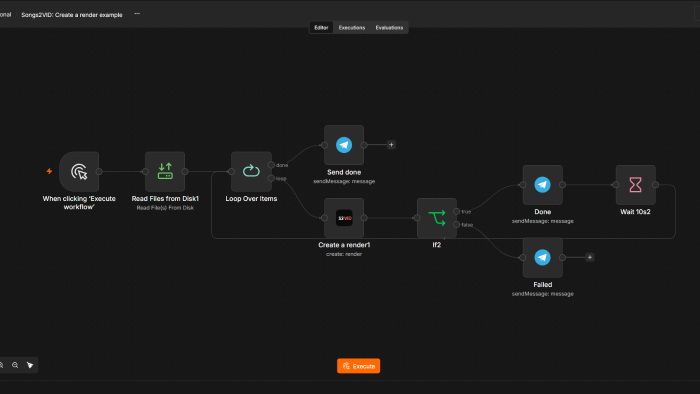
Task: Select the Failed Telegram node
Action: pos(542,257)
